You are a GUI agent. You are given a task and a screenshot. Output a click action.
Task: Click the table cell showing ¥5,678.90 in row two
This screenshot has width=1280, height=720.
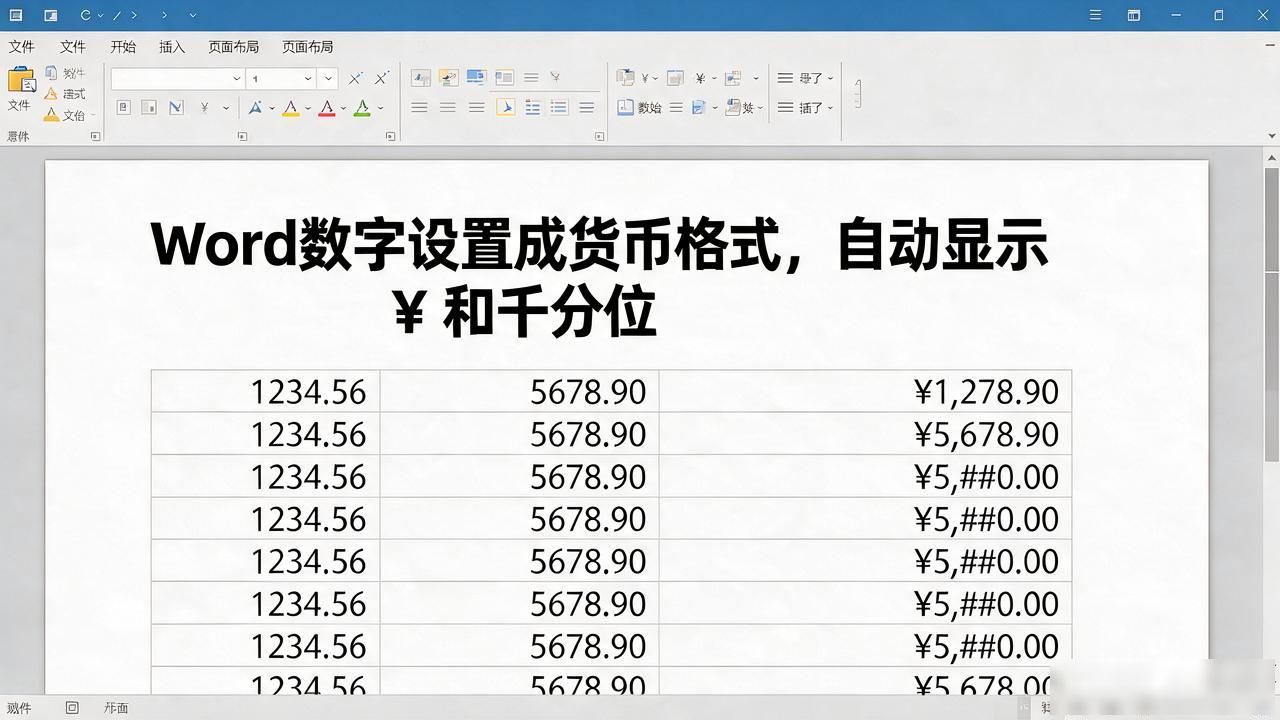point(866,433)
